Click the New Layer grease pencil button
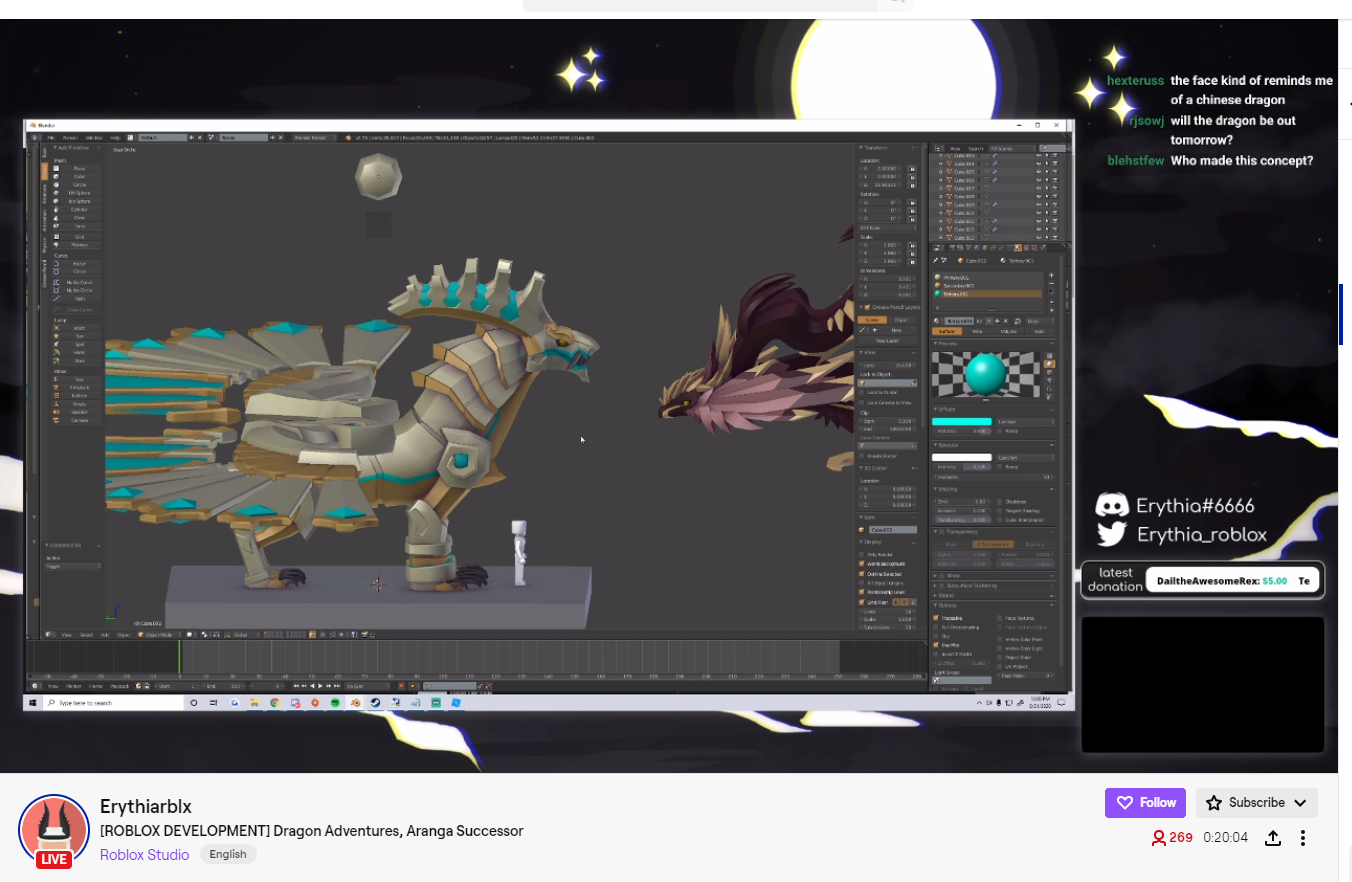 tap(887, 341)
